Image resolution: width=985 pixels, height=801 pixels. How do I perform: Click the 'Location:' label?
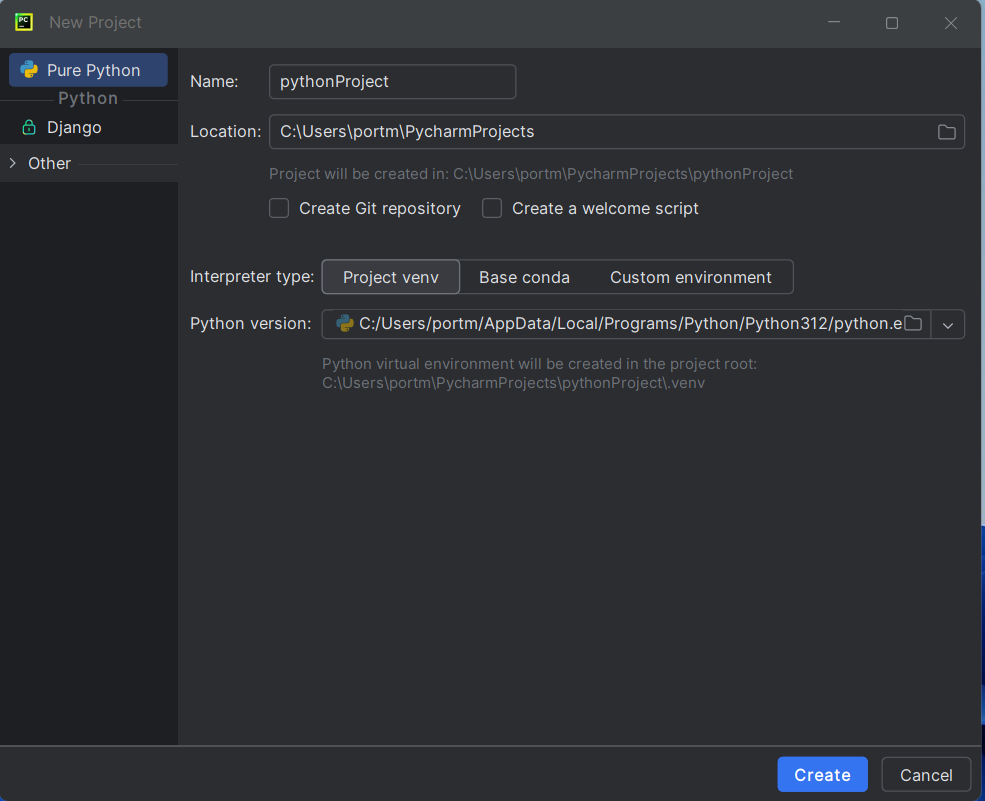226,132
